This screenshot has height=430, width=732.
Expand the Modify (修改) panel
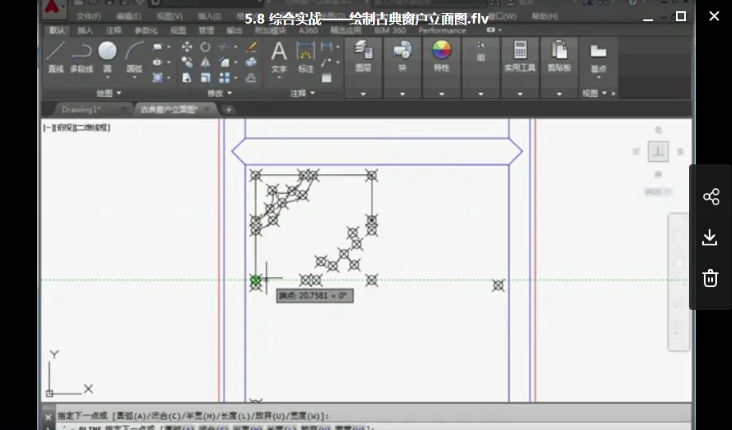pos(219,93)
